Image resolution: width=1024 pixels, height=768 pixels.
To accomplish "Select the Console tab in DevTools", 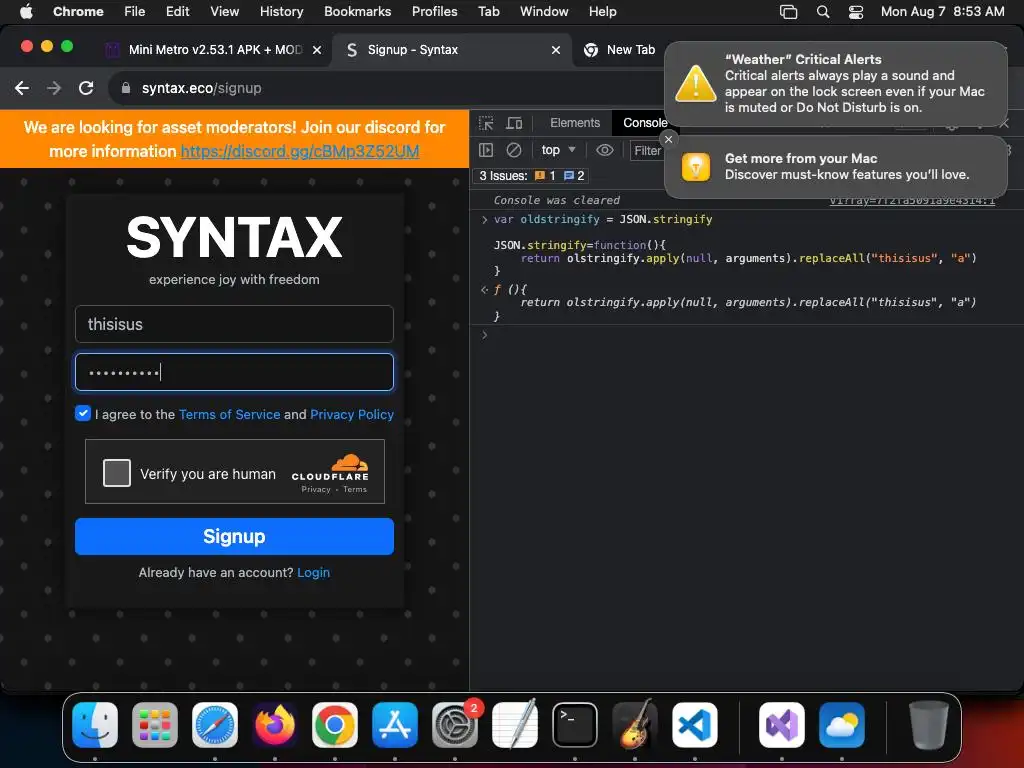I will click(645, 123).
